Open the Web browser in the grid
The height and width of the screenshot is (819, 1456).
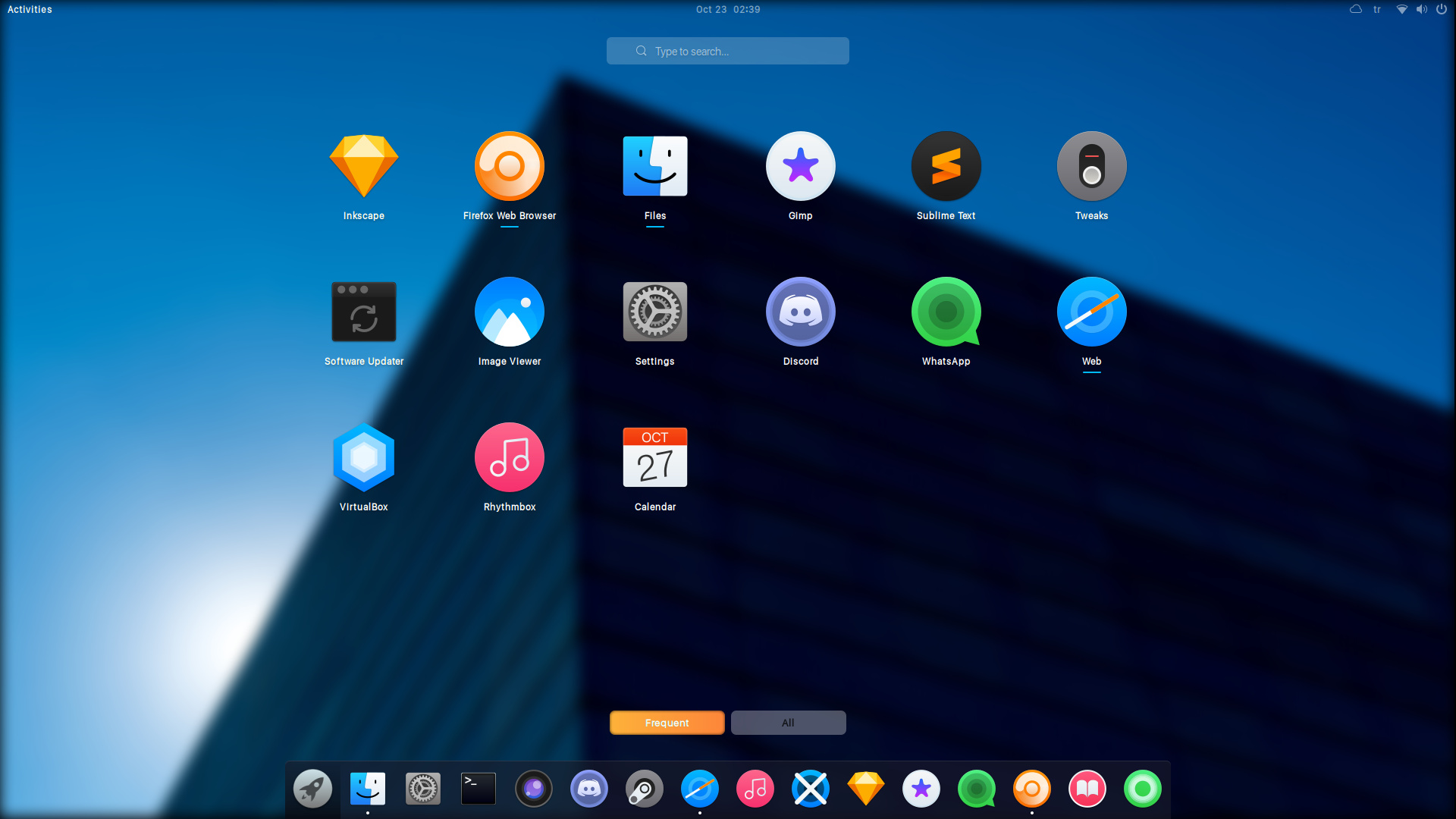pyautogui.click(x=1092, y=312)
